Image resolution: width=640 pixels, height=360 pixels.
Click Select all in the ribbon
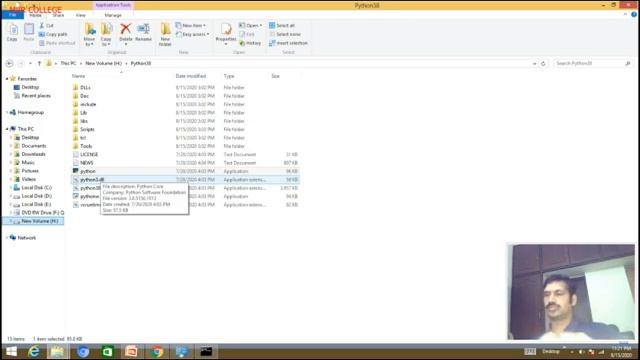coord(282,25)
